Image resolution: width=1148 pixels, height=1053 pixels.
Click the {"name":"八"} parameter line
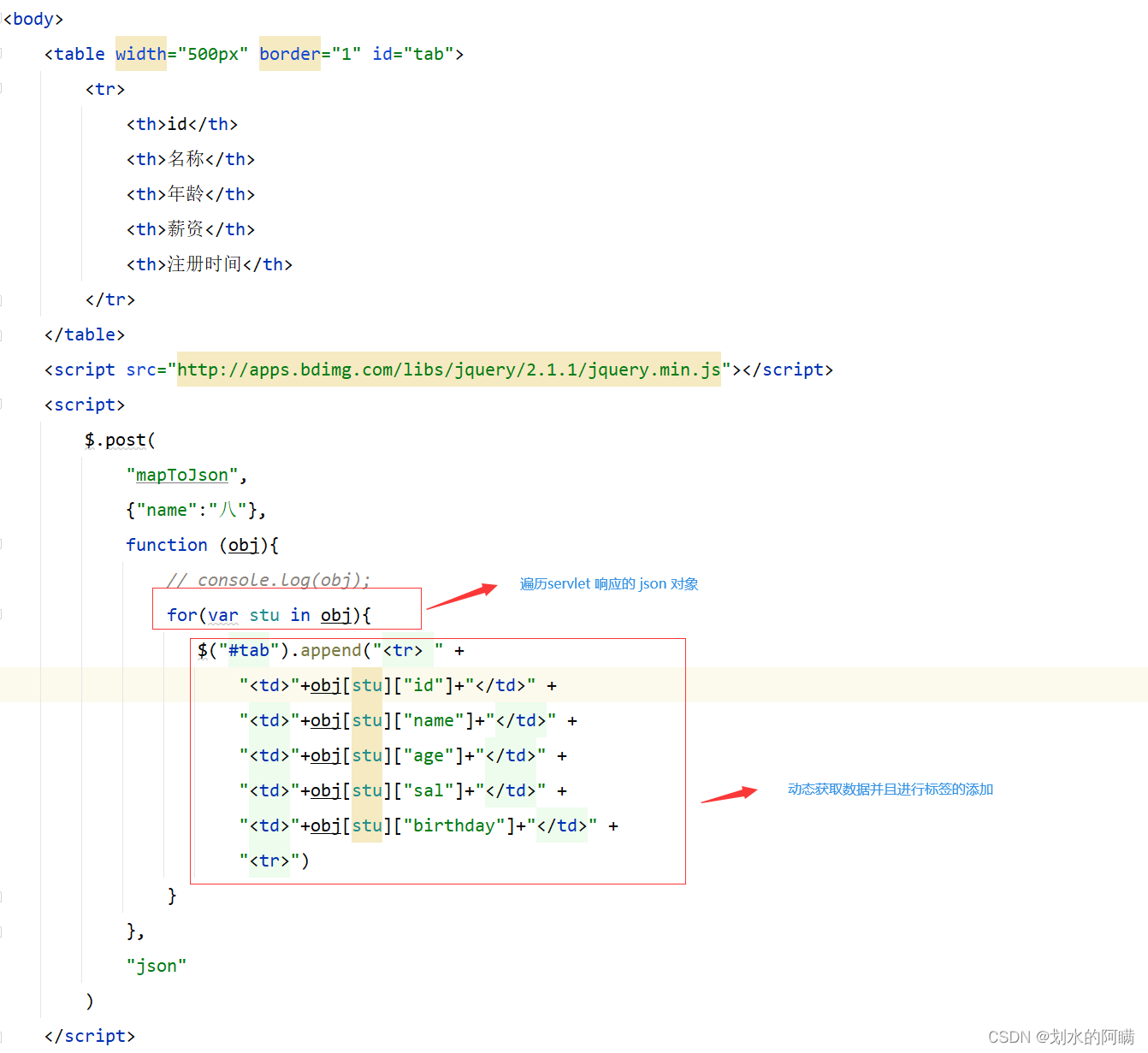[x=197, y=510]
